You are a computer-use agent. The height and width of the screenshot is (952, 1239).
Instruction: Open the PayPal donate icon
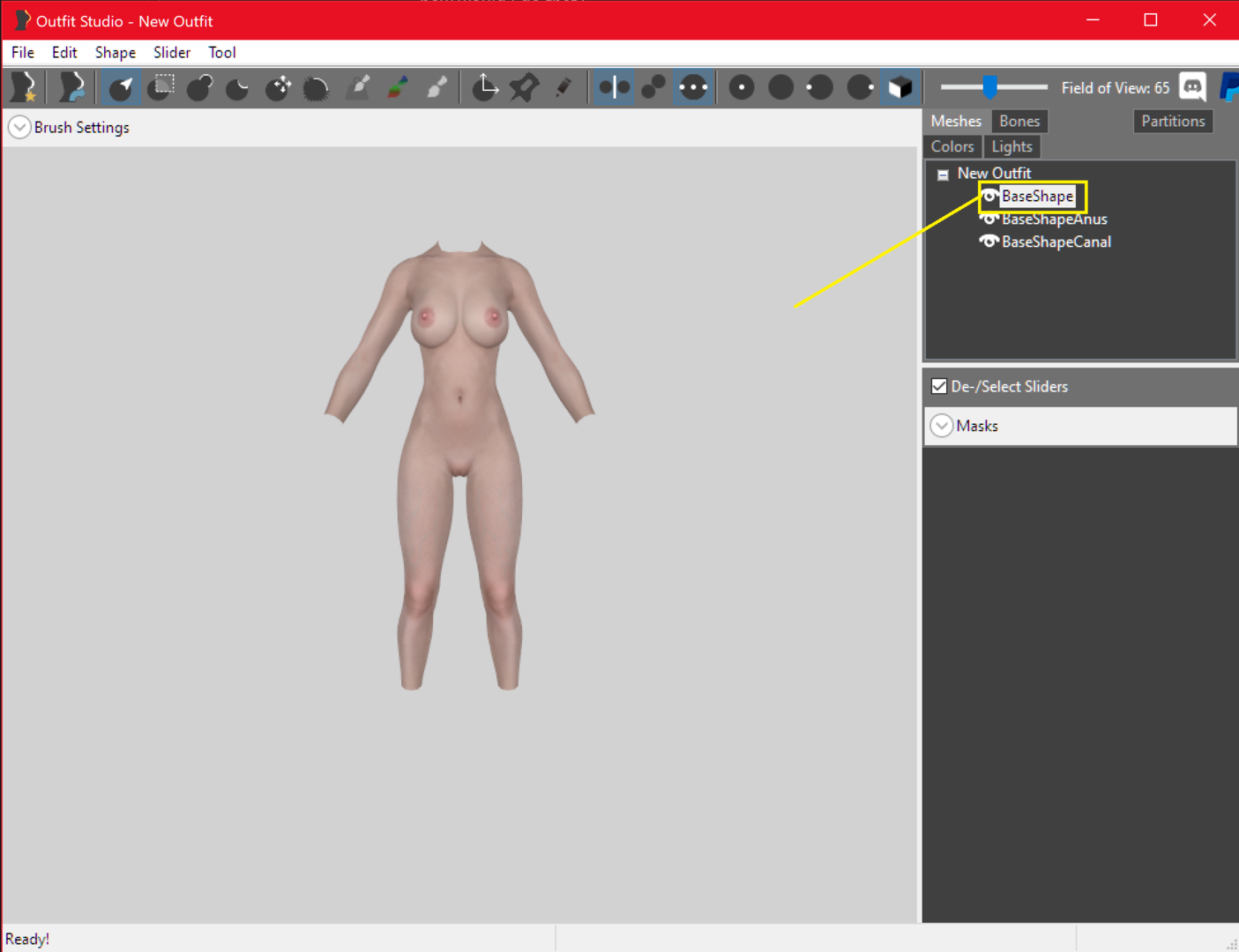point(1228,87)
